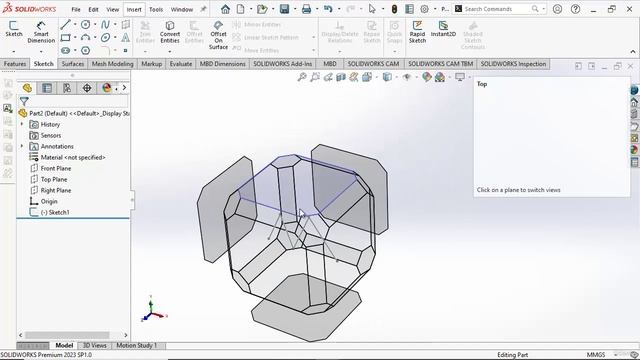Collapse the CommandManager ribbon chevron
This screenshot has width=640, height=360.
pos(633,52)
